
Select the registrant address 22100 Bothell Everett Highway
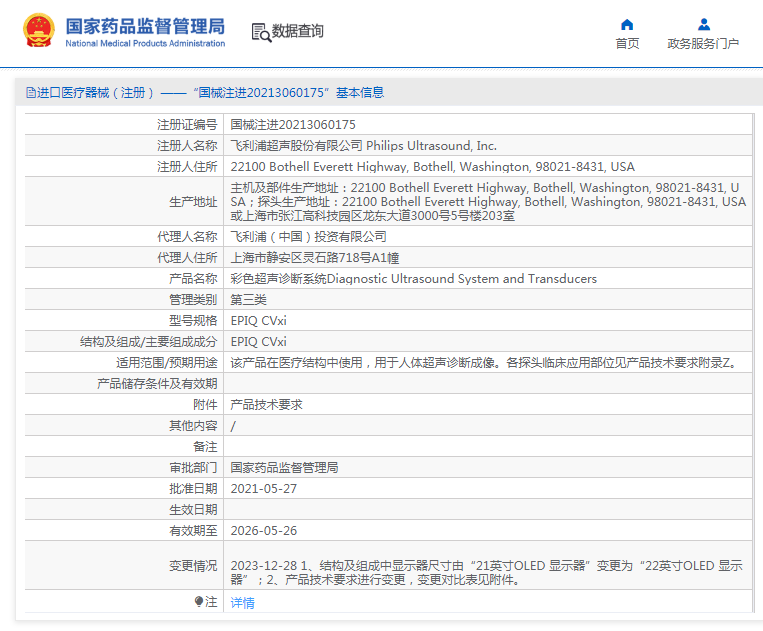(x=433, y=167)
